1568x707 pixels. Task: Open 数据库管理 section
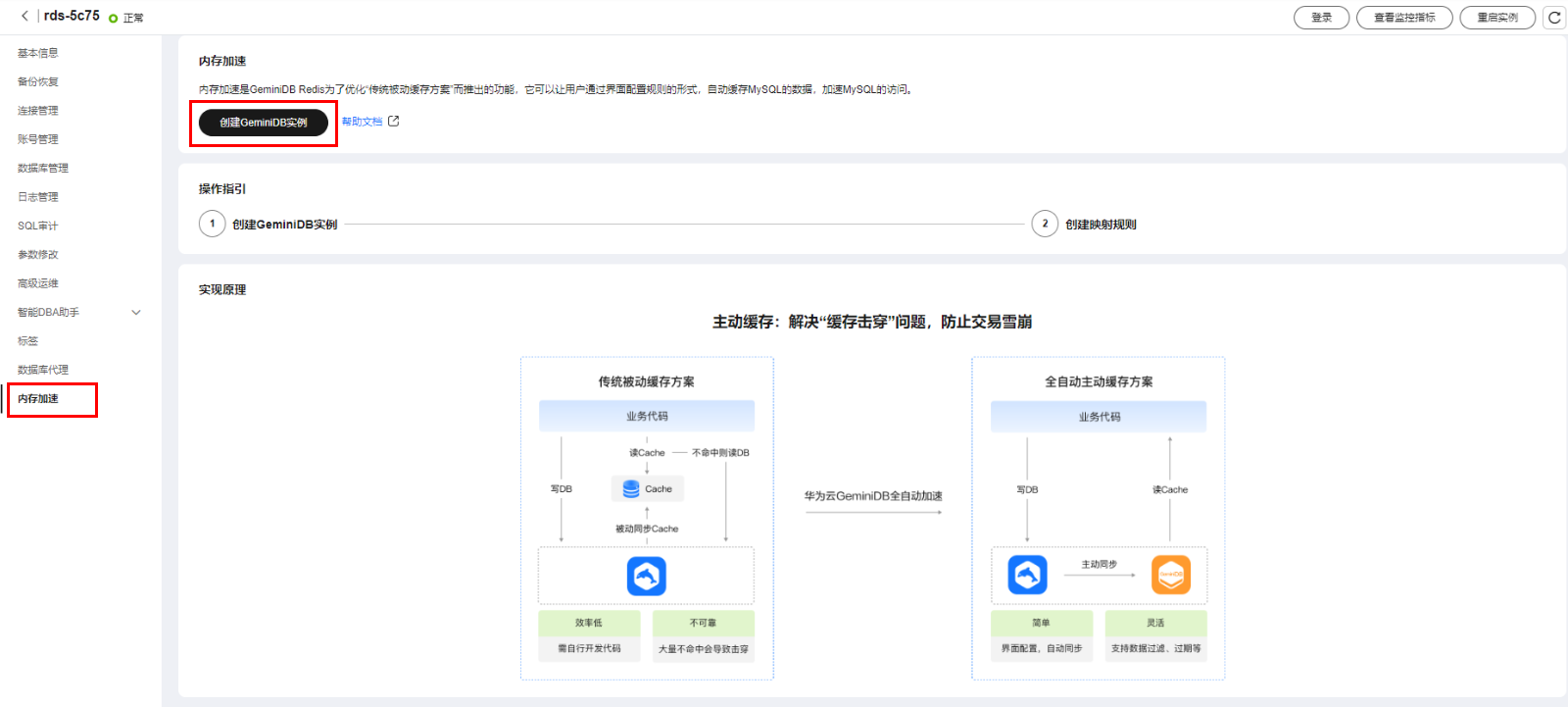(x=43, y=169)
